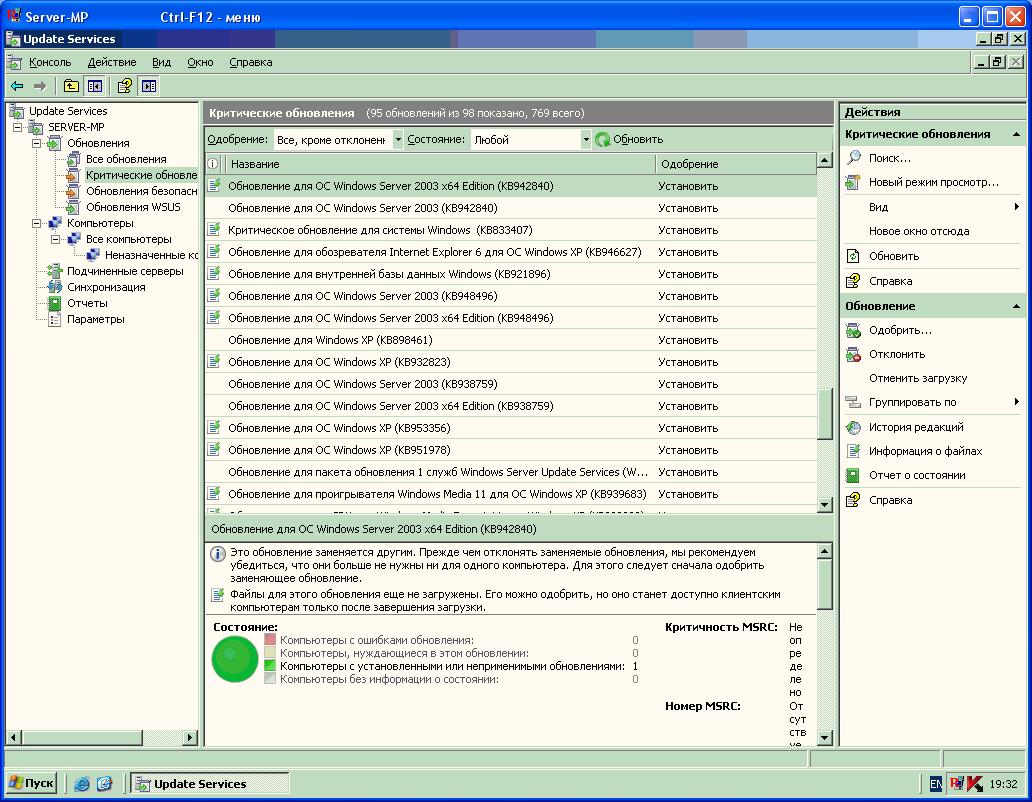1032x802 pixels.
Task: Select Обновления WSUS tree item
Action: [x=133, y=207]
